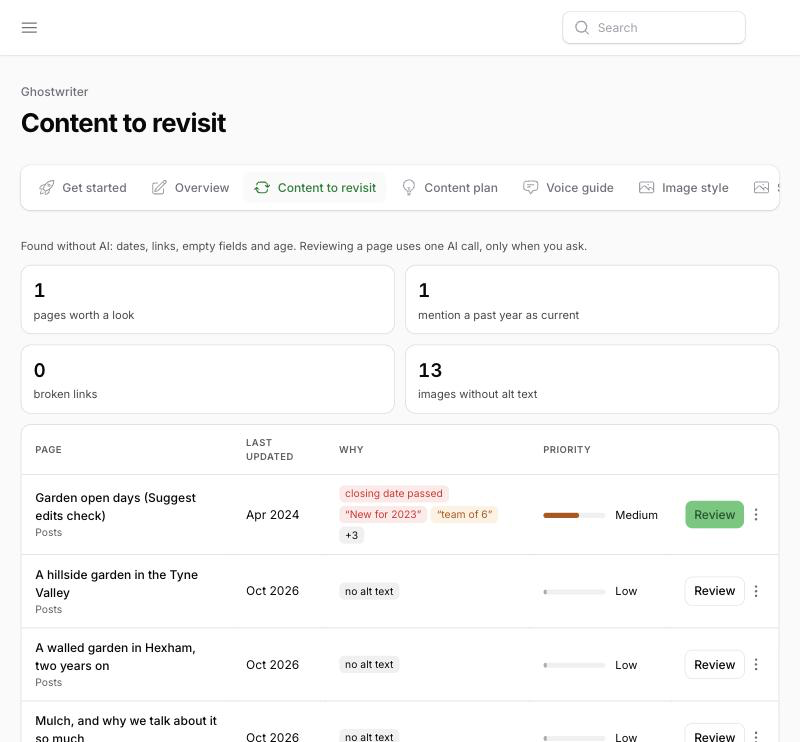Click the speech bubble icon beside Voice guide
The image size is (800, 742).
point(530,188)
